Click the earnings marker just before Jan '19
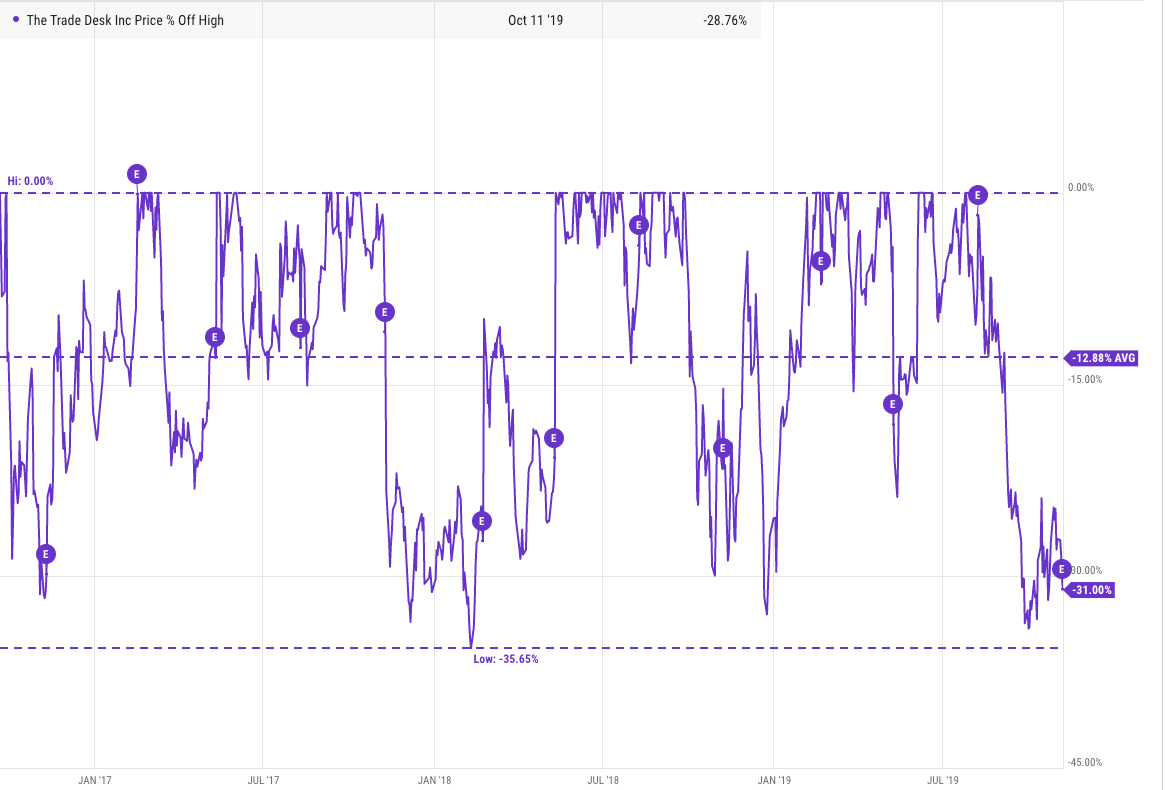 [x=723, y=448]
